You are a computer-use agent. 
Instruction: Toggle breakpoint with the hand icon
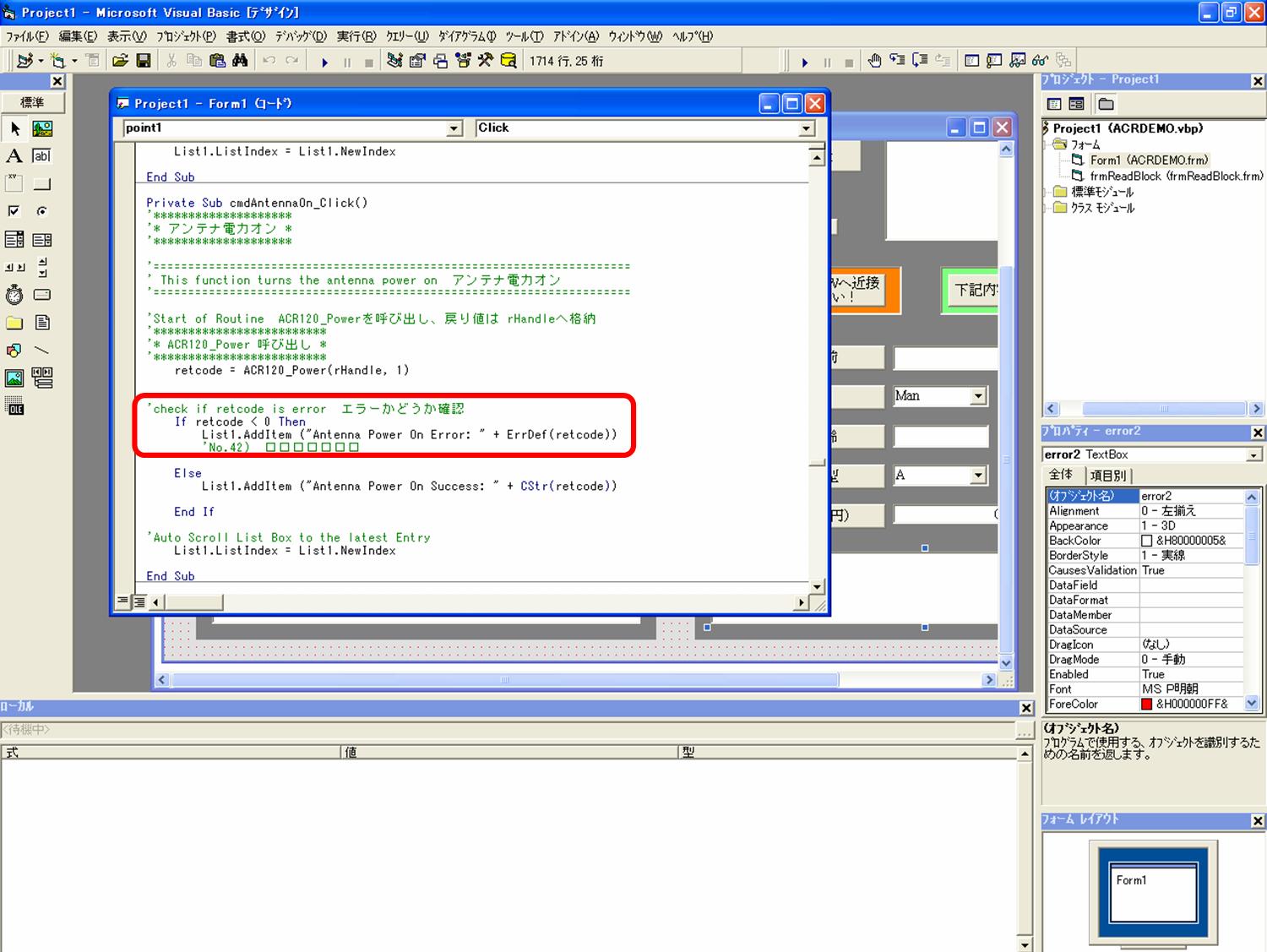coord(875,61)
